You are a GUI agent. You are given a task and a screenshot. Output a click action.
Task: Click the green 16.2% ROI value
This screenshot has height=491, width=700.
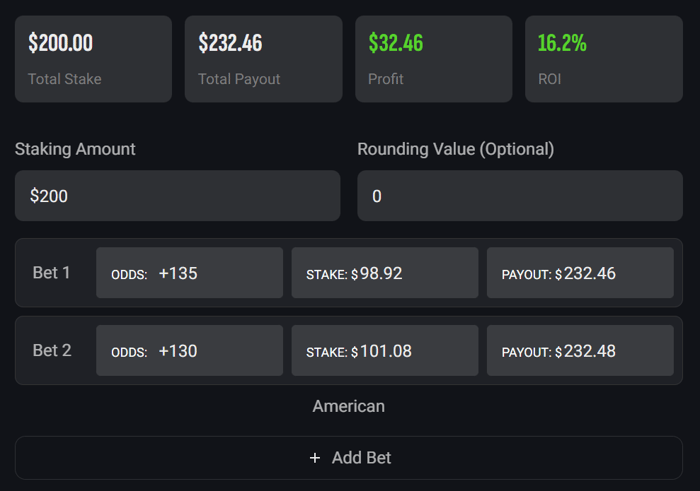point(562,43)
